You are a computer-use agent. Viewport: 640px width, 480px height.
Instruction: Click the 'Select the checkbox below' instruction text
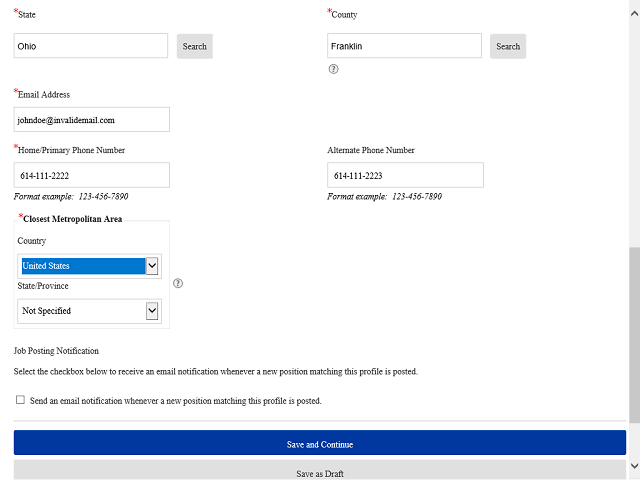pos(216,371)
